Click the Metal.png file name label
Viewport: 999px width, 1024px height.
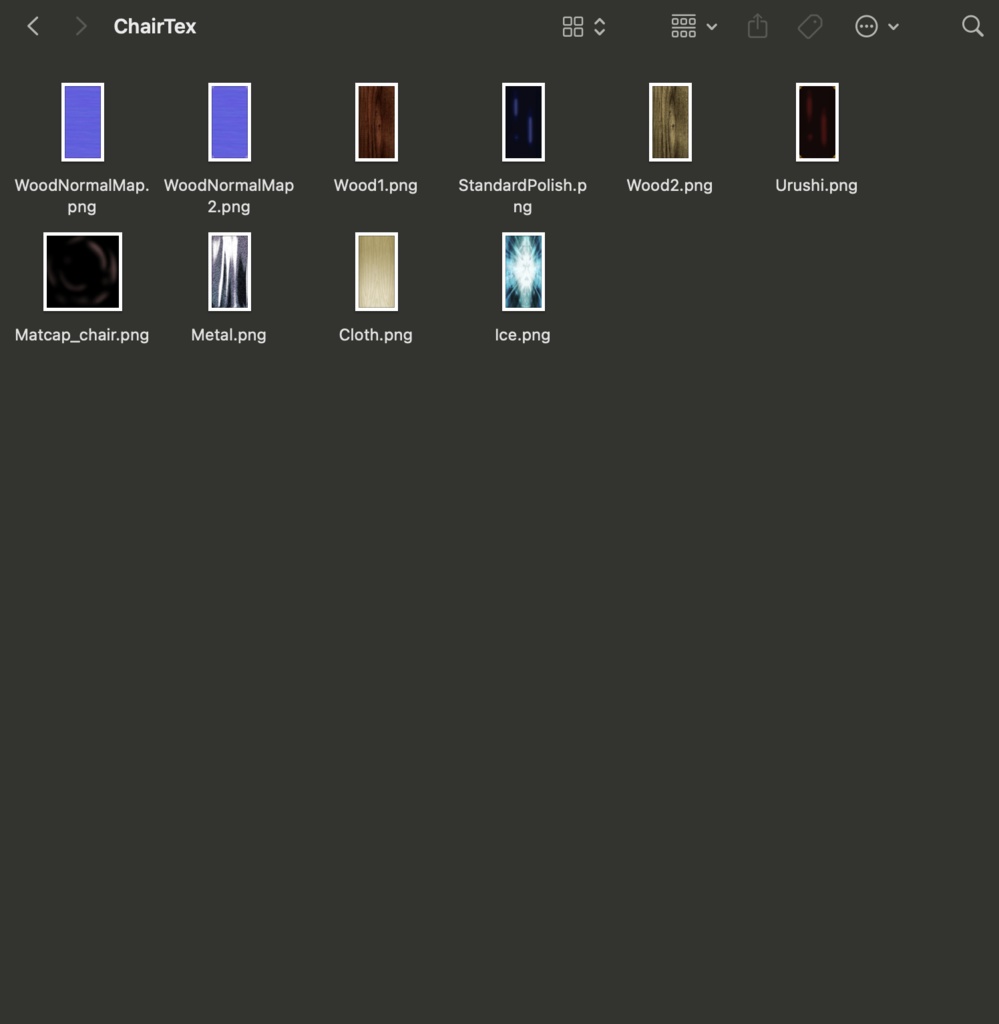click(x=229, y=334)
